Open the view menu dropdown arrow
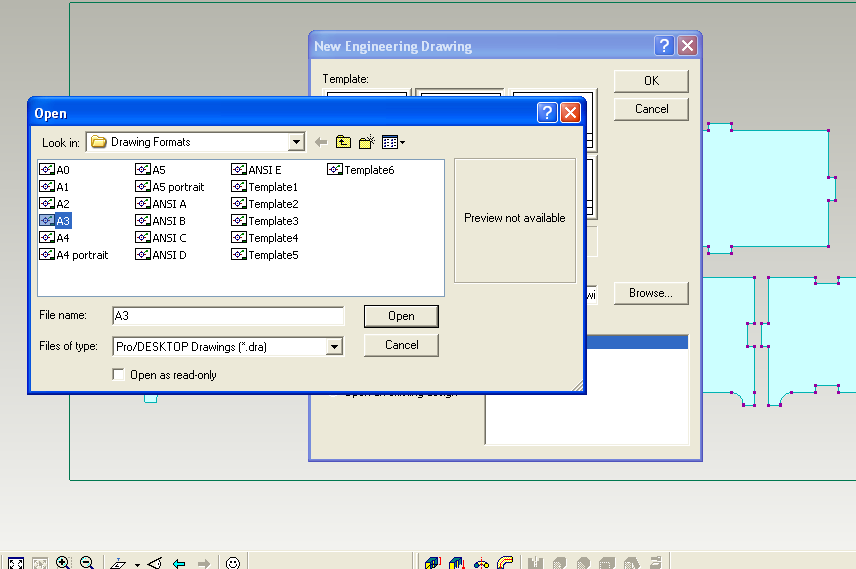 (403, 143)
